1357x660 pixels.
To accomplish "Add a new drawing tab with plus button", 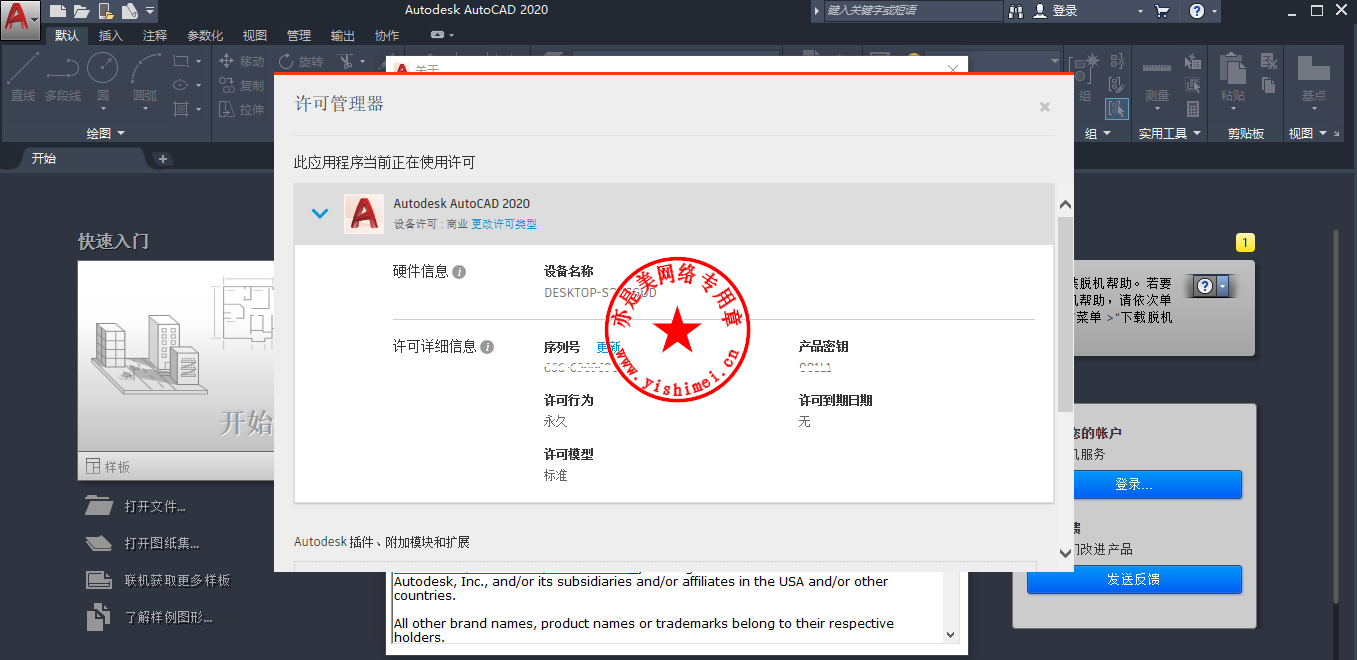I will [x=163, y=158].
